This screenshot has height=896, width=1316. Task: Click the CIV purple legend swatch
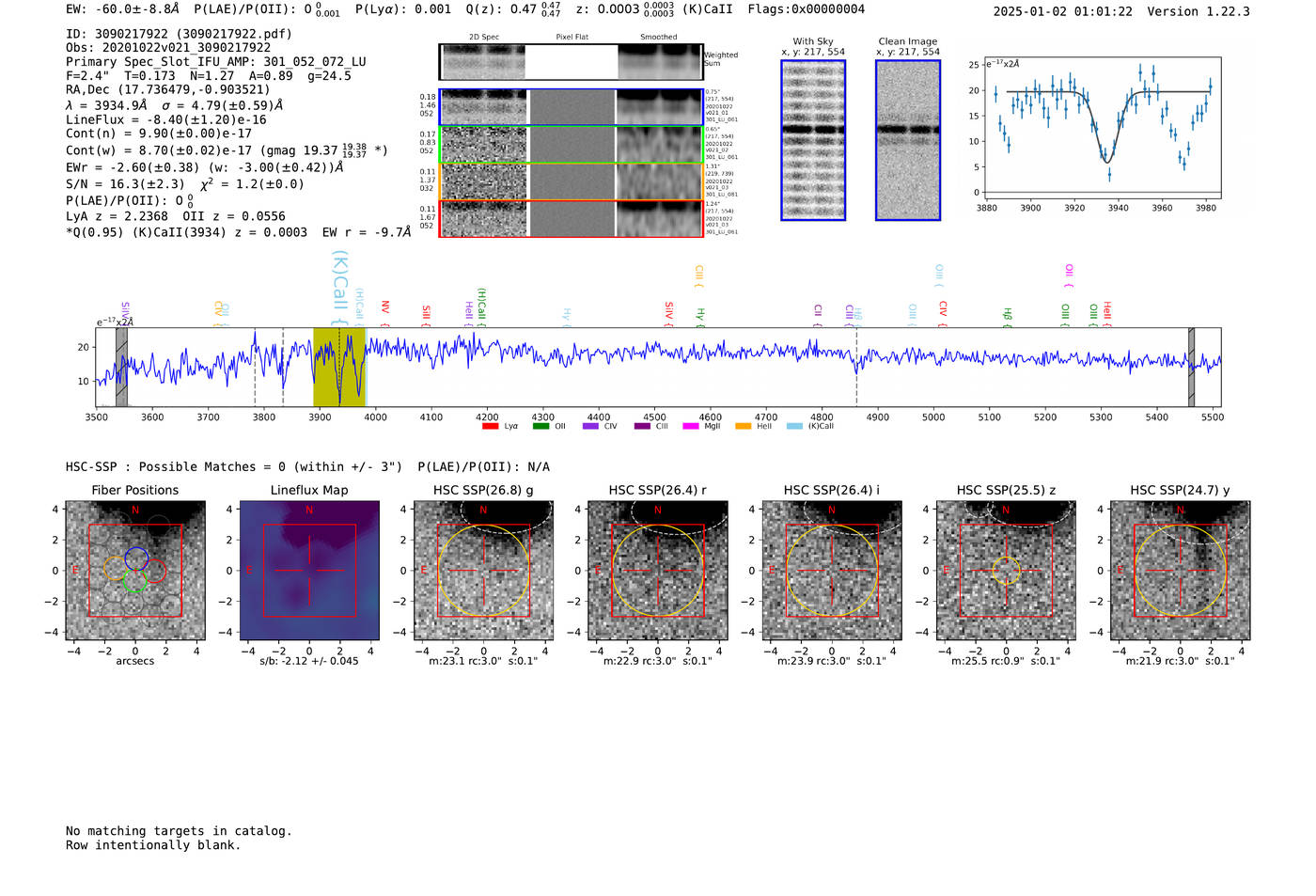click(x=590, y=426)
